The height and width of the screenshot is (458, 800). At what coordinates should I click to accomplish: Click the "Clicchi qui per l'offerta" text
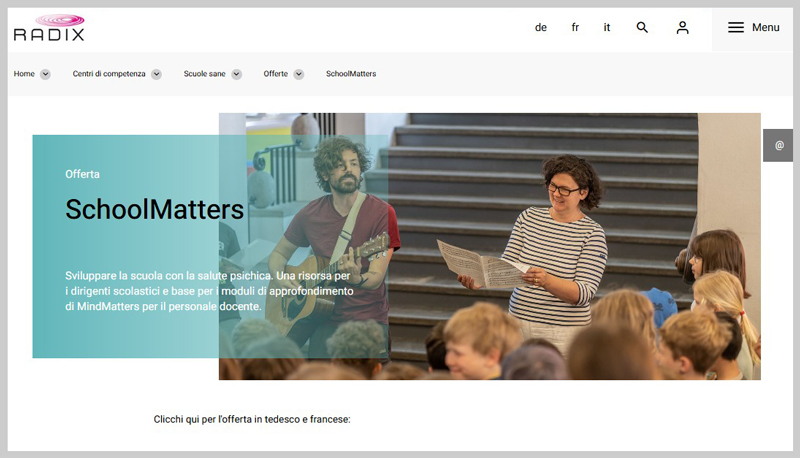252,419
